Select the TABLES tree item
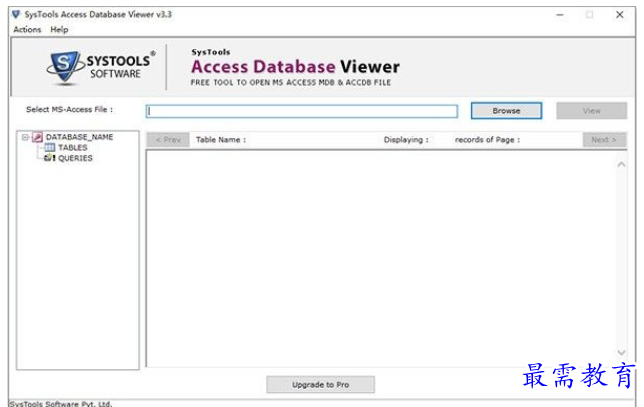 coord(73,147)
